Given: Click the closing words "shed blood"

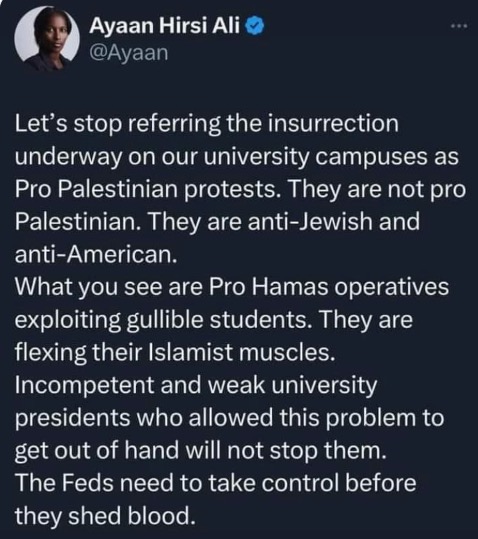Looking at the screenshot, I should click(x=131, y=516).
